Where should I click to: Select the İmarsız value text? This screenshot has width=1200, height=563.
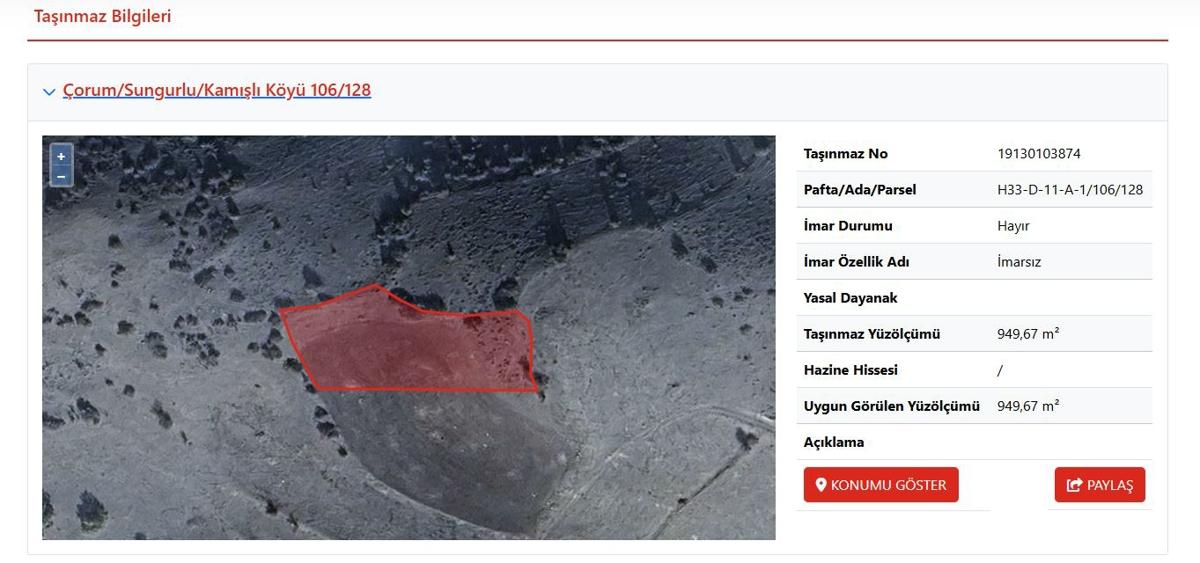[x=1019, y=262]
